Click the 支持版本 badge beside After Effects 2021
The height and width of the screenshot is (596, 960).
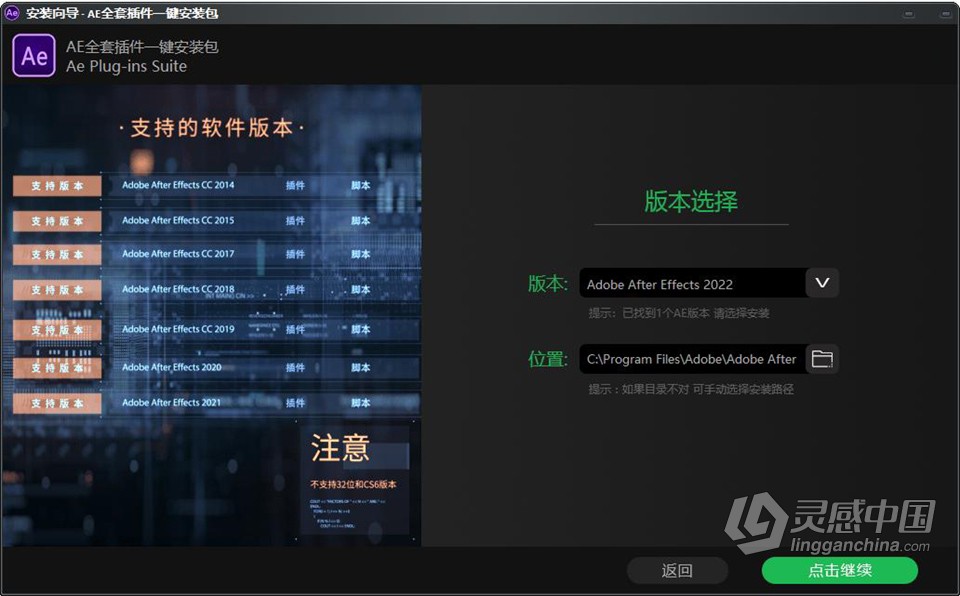tap(57, 403)
